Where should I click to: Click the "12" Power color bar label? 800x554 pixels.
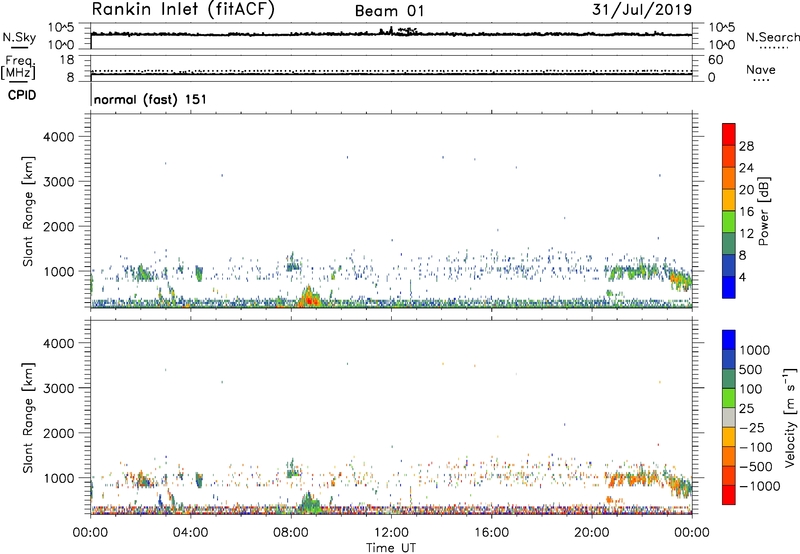coord(746,234)
